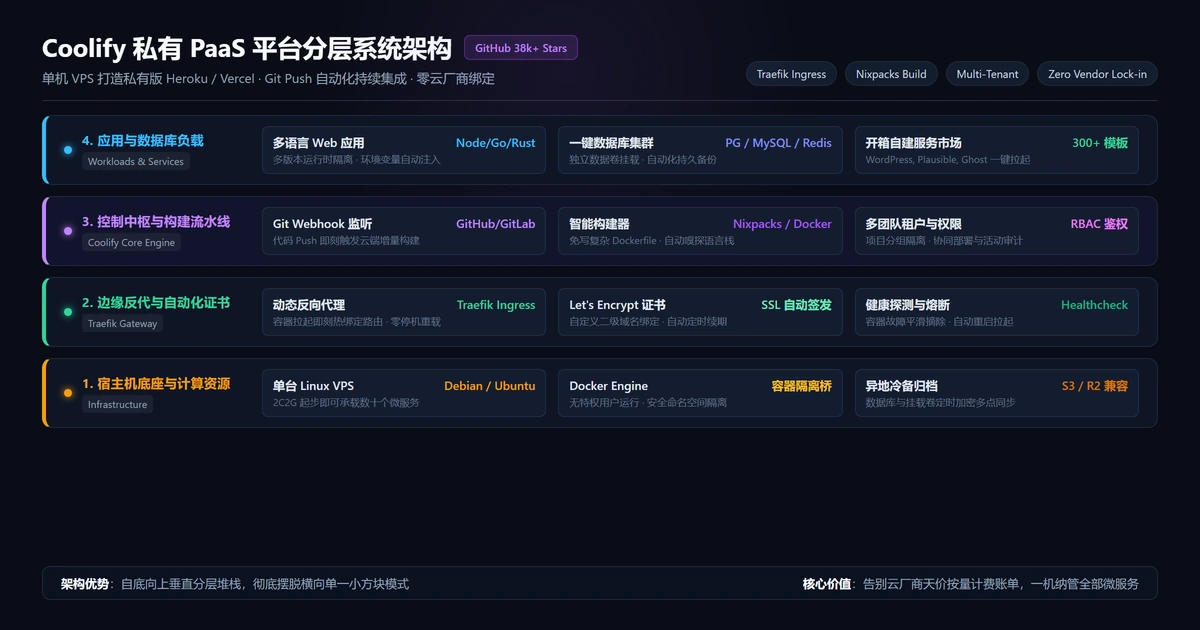Click the GitHub 38k+ Stars badge

521,48
